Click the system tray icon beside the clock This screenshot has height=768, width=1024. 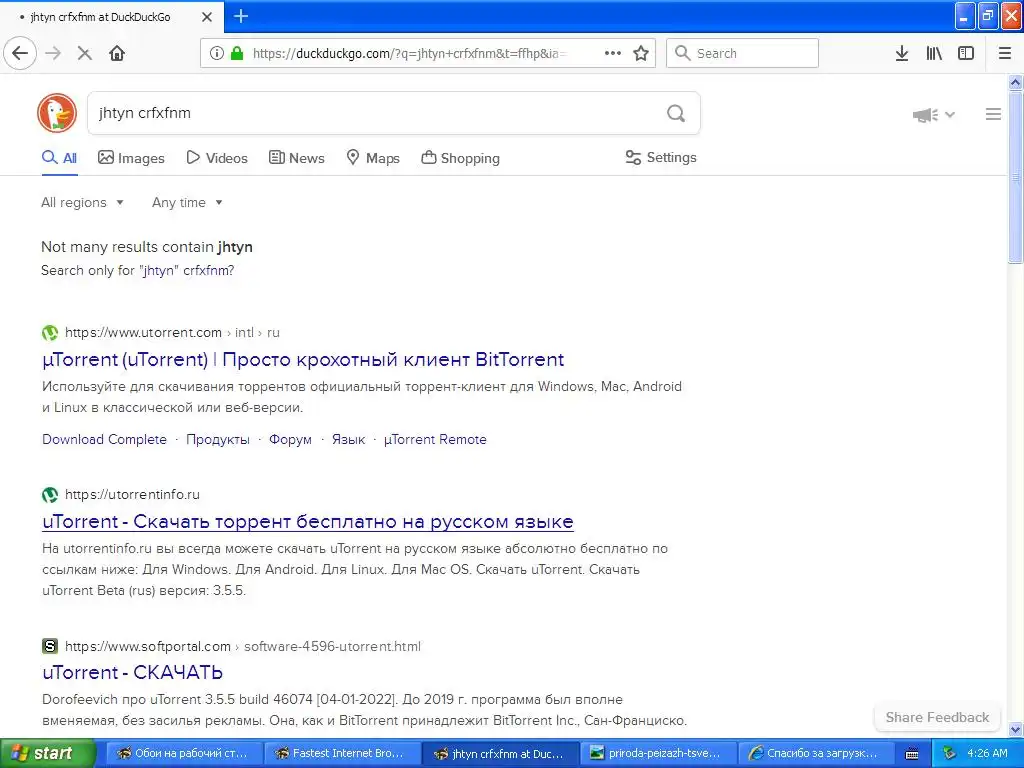click(x=949, y=753)
